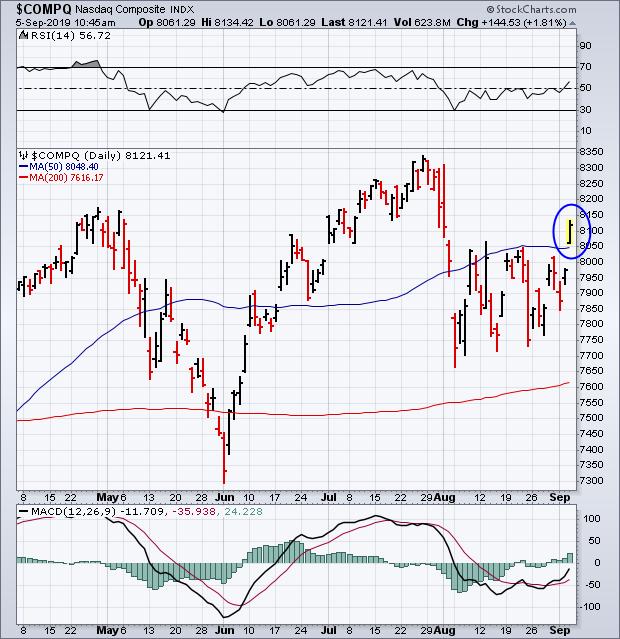Click the bar-chart icon before $COMPQ (Daily)
The width and height of the screenshot is (620, 639).
point(24,155)
